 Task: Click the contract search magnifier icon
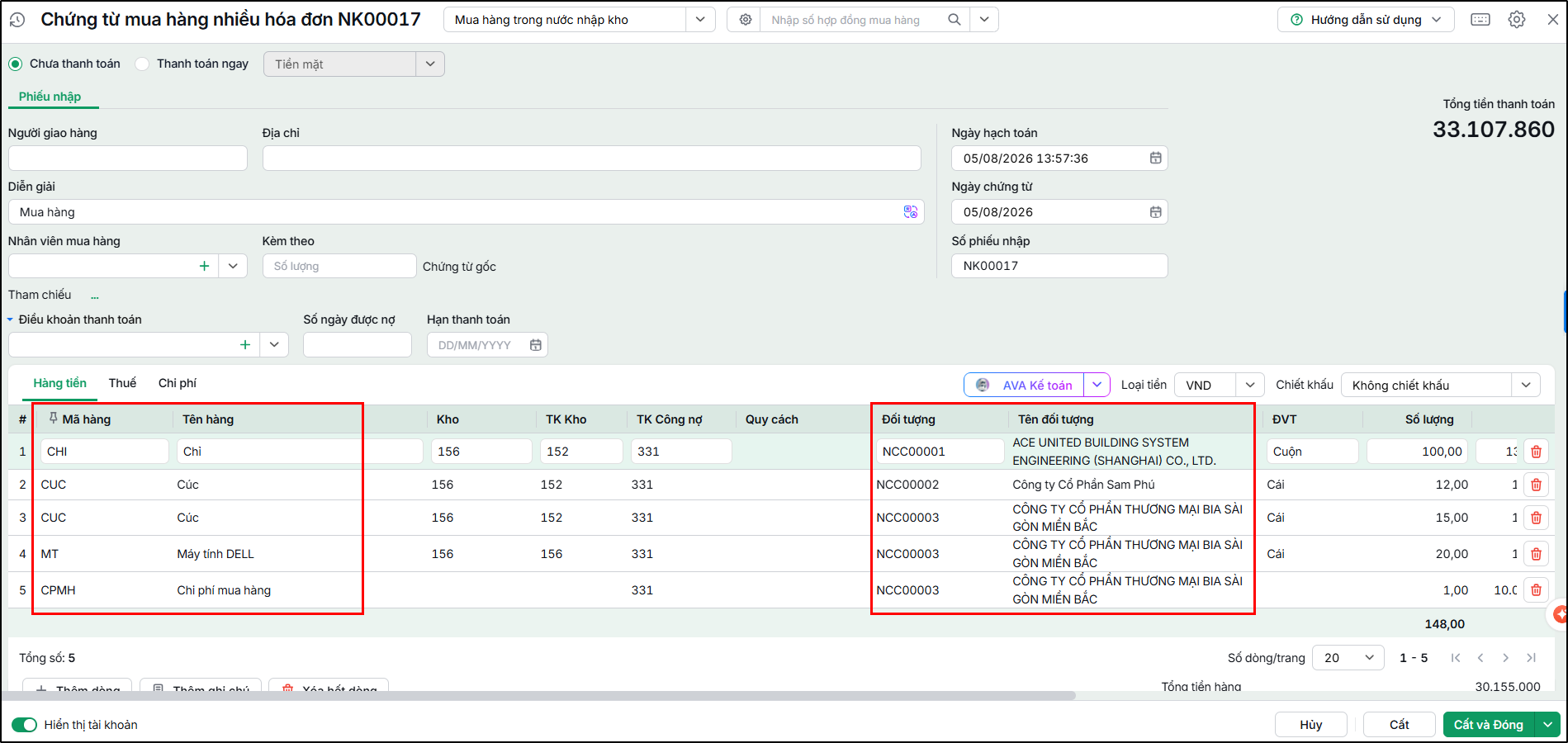954,20
